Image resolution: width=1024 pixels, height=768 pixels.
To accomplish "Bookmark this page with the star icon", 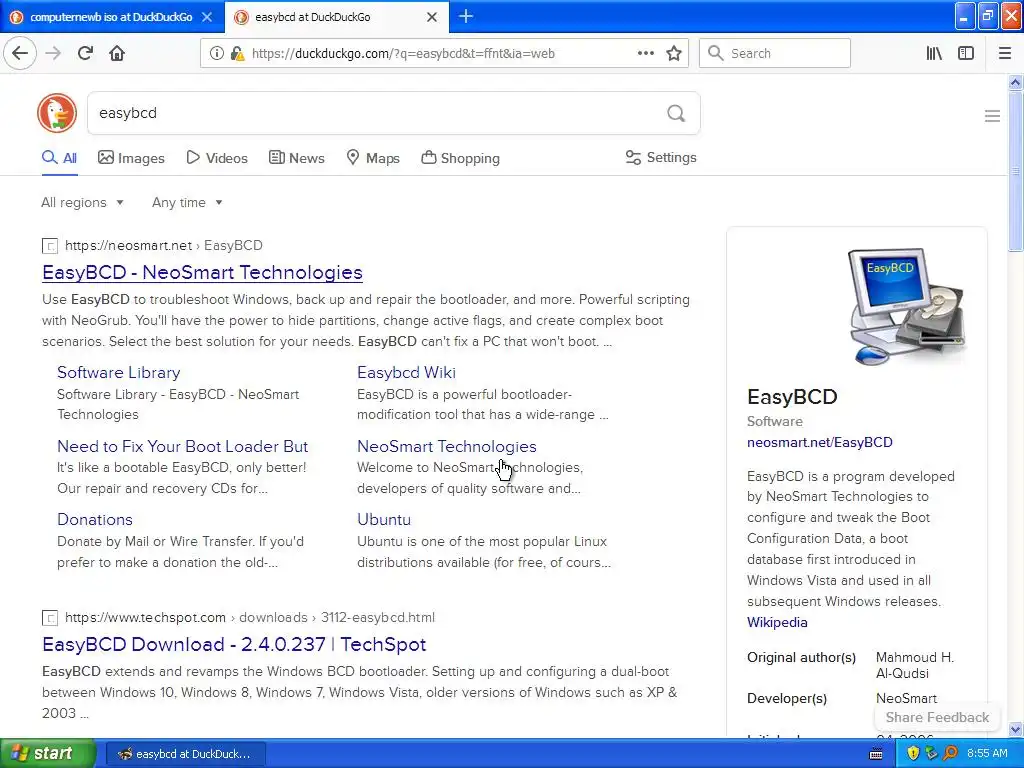I will coord(674,54).
